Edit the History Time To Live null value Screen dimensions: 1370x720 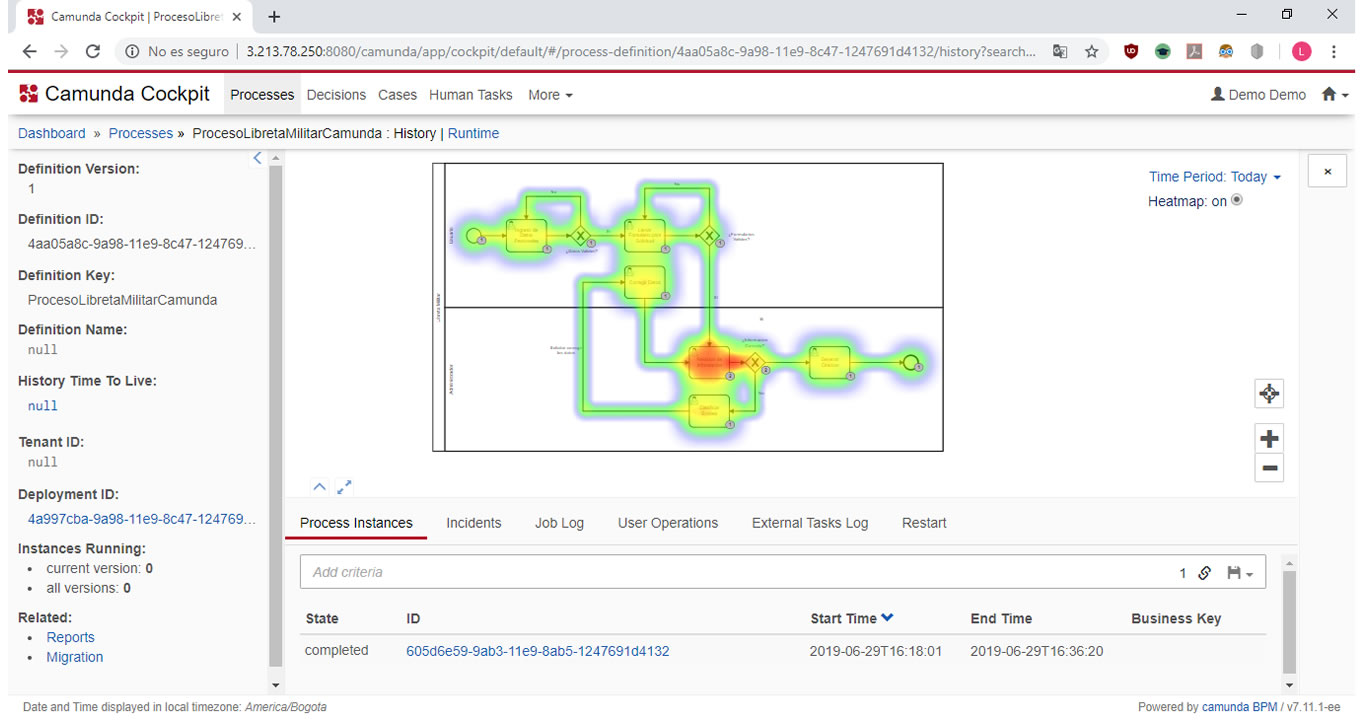point(43,406)
